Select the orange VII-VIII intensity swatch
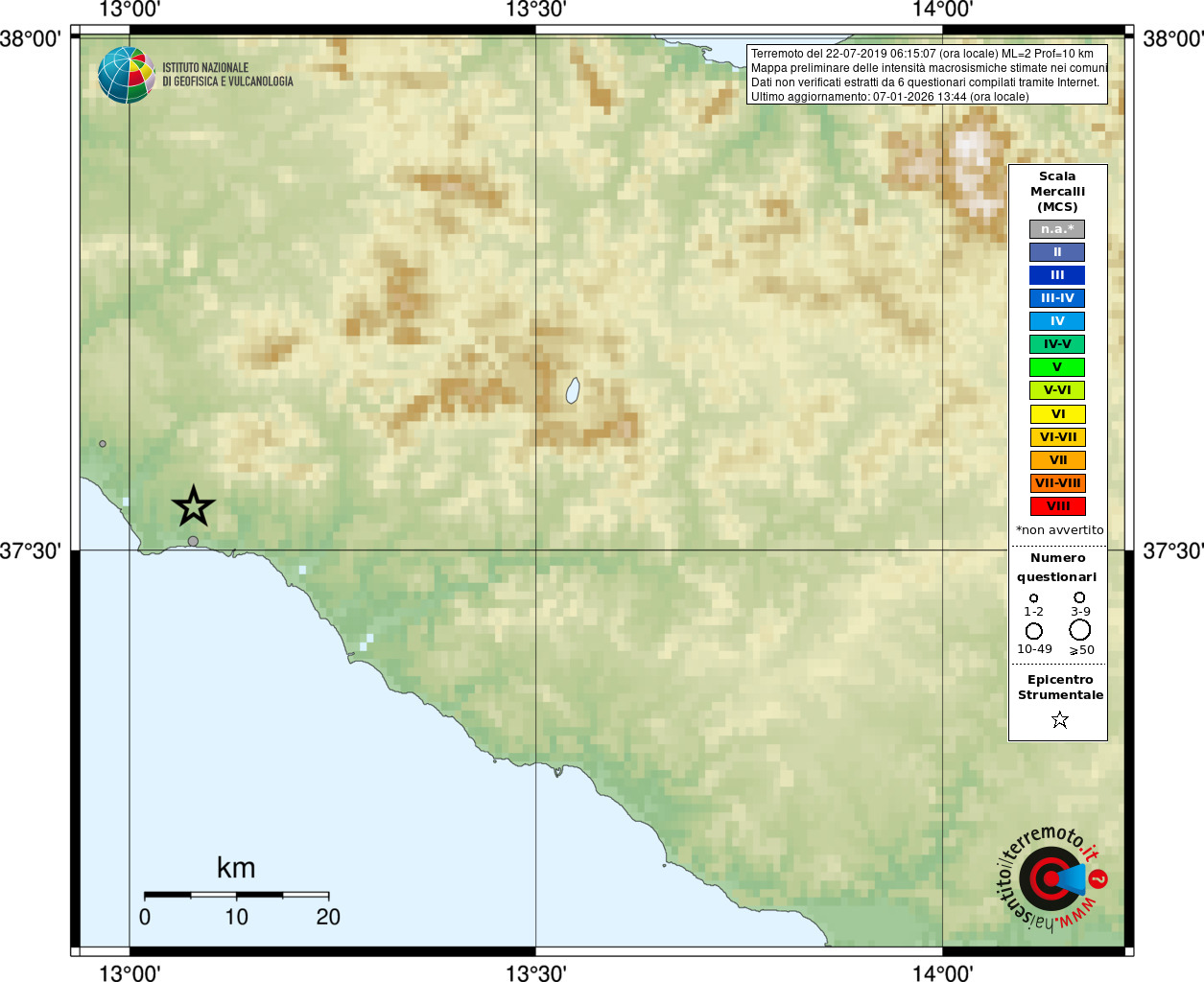The image size is (1204, 982). coord(1057,483)
